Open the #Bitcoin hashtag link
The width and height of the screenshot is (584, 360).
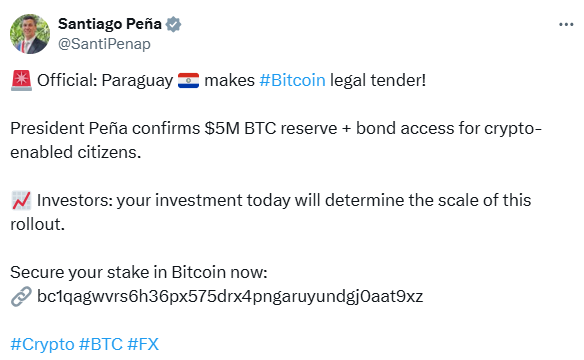click(x=292, y=80)
